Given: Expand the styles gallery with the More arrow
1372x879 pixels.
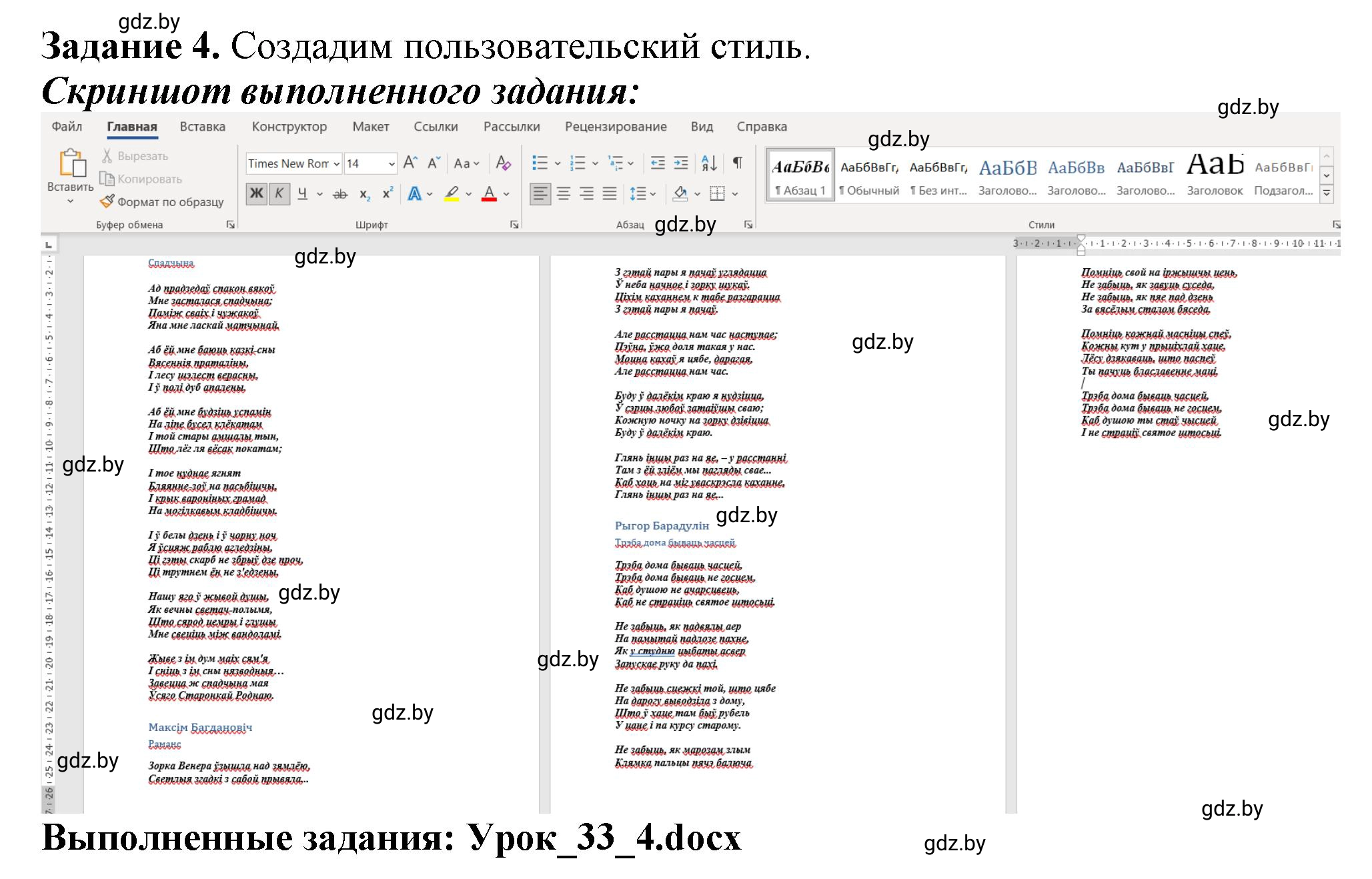Looking at the screenshot, I should [x=1327, y=194].
